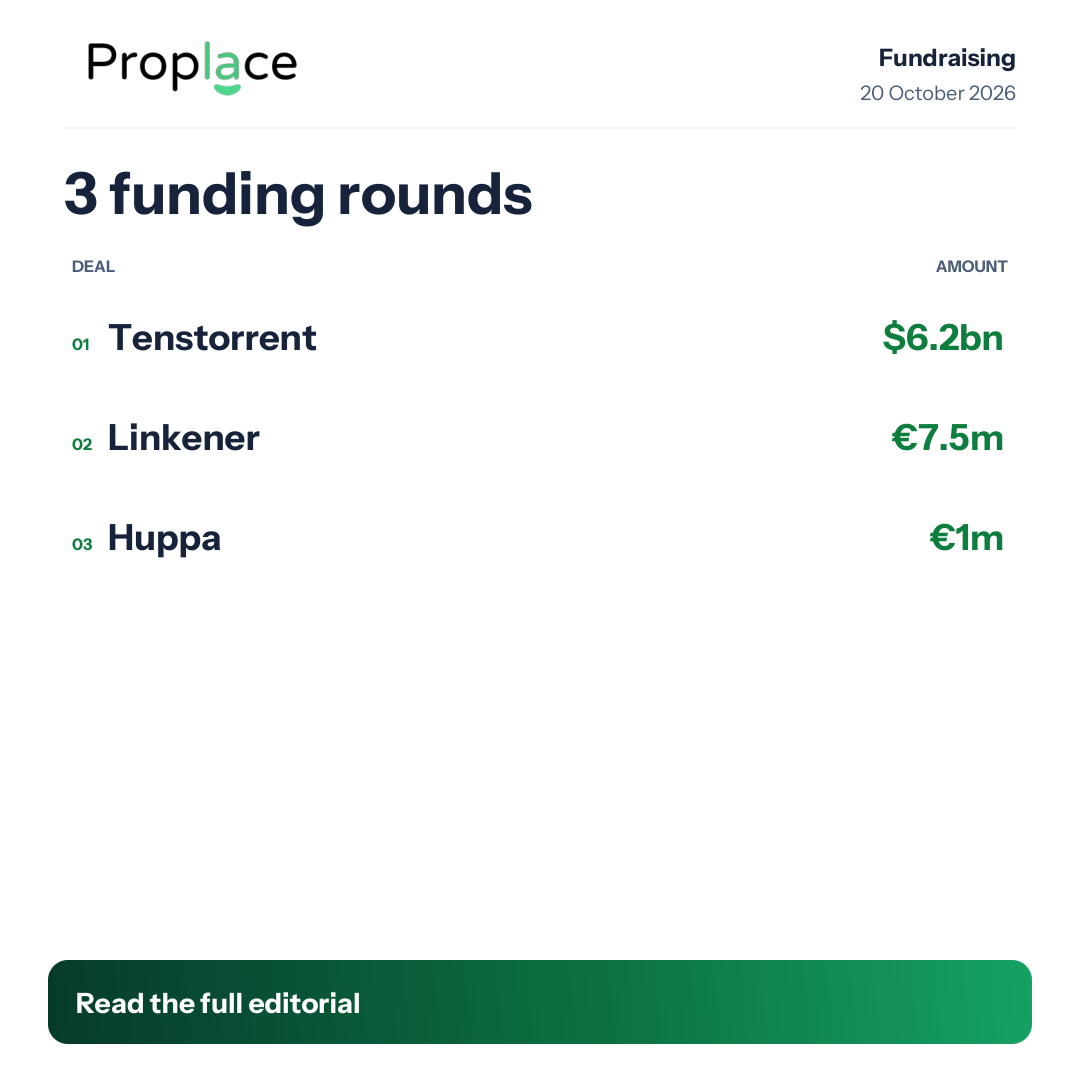
Task: Click the 02 rank number
Action: tap(82, 444)
